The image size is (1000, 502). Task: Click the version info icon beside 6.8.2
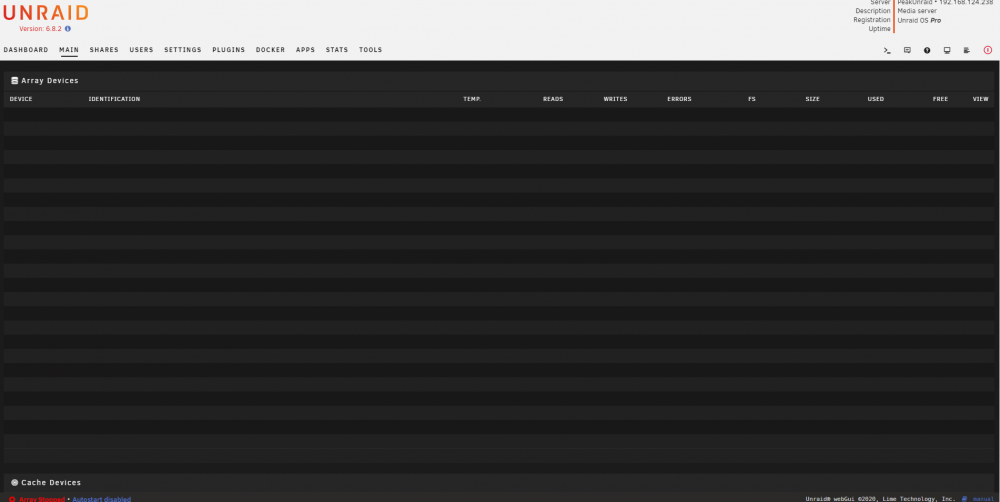click(x=68, y=29)
